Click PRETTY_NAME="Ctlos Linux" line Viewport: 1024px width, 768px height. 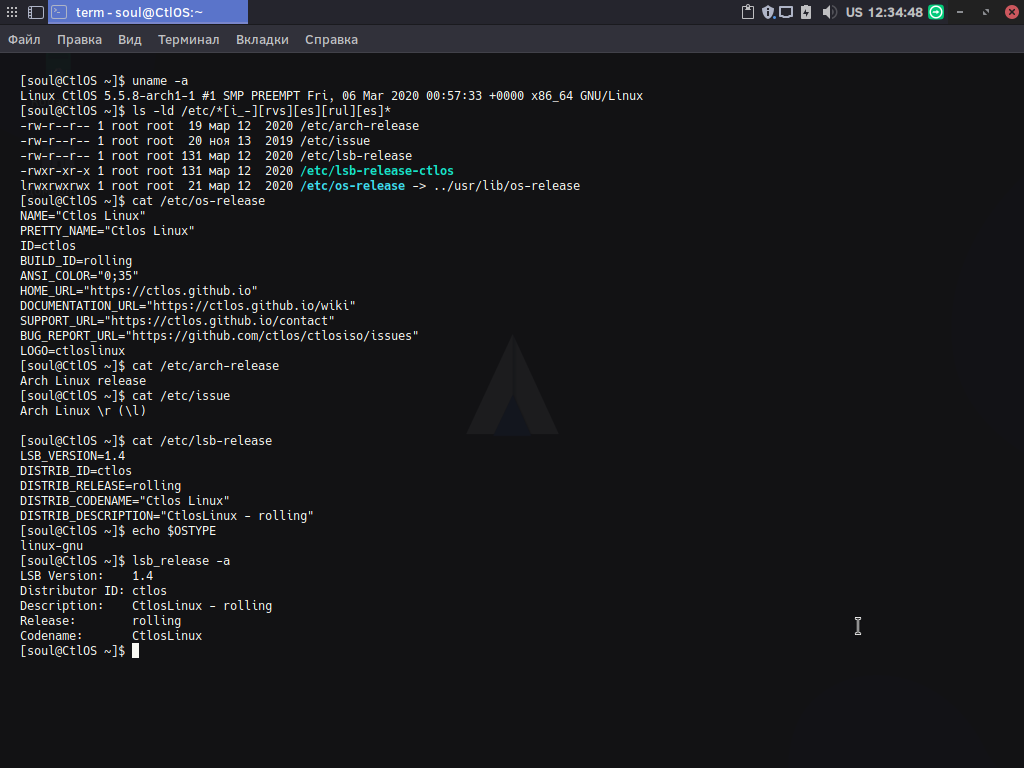107,231
